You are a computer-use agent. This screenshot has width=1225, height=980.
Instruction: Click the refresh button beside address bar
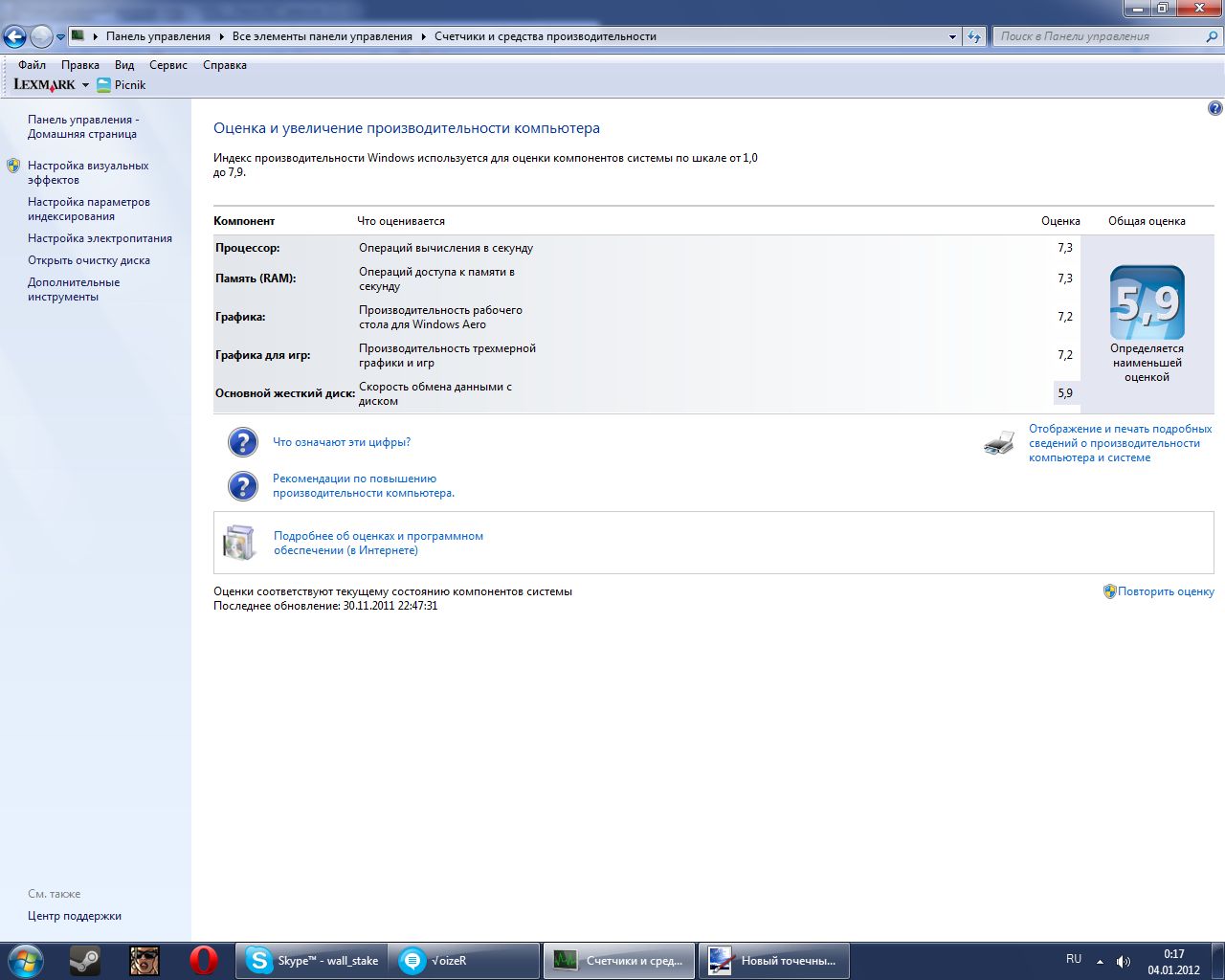coord(974,36)
